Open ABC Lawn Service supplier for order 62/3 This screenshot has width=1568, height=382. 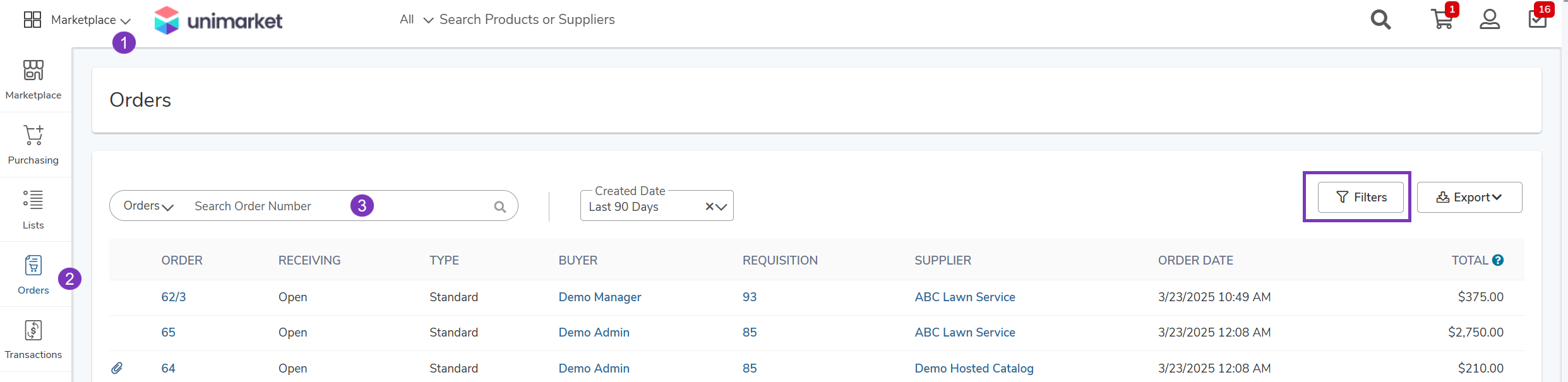(965, 297)
